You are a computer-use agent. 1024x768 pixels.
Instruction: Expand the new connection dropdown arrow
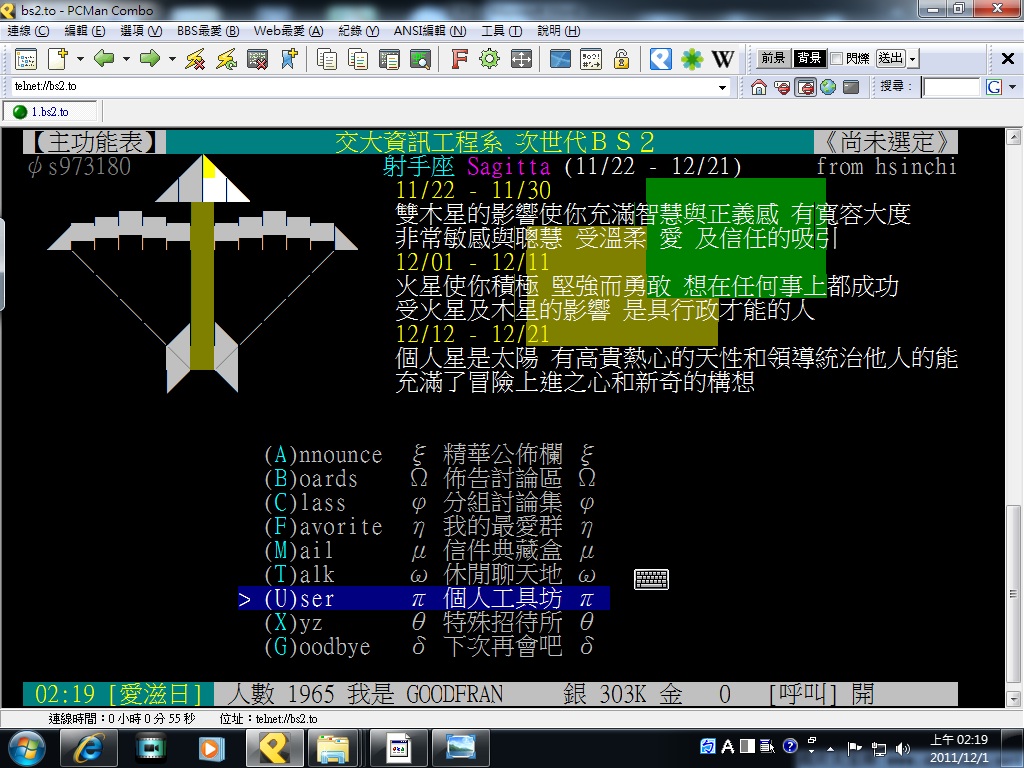point(80,59)
